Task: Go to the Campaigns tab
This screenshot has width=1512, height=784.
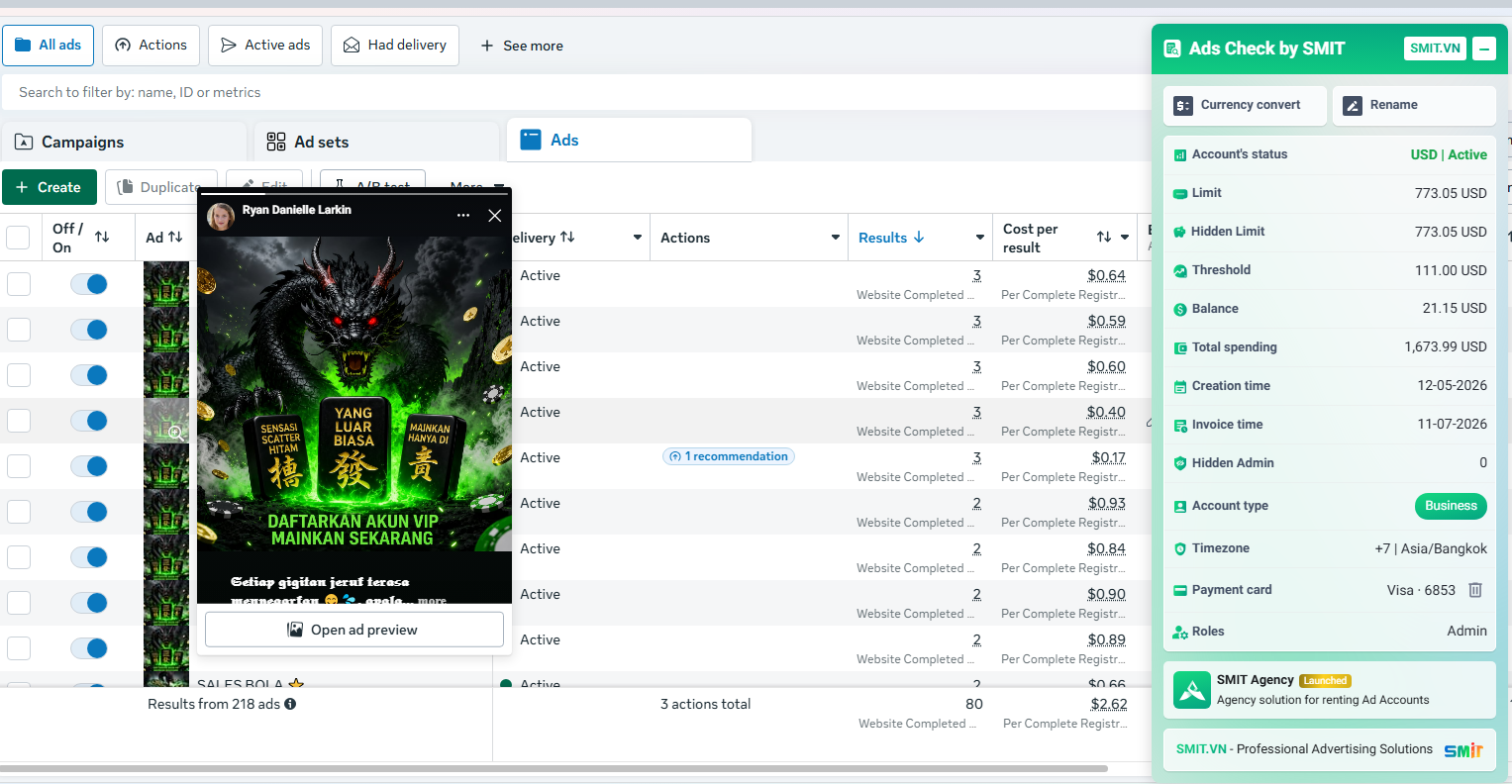Action: point(124,143)
